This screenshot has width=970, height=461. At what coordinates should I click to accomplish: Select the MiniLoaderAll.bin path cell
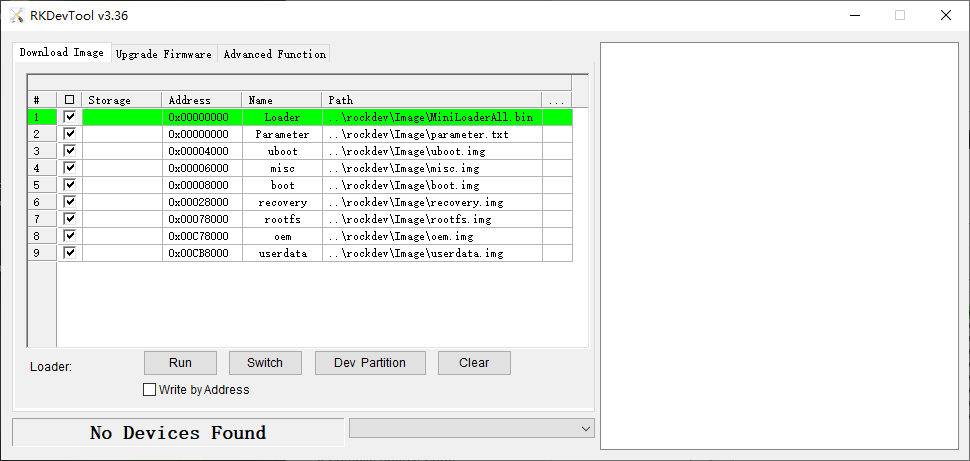432,117
